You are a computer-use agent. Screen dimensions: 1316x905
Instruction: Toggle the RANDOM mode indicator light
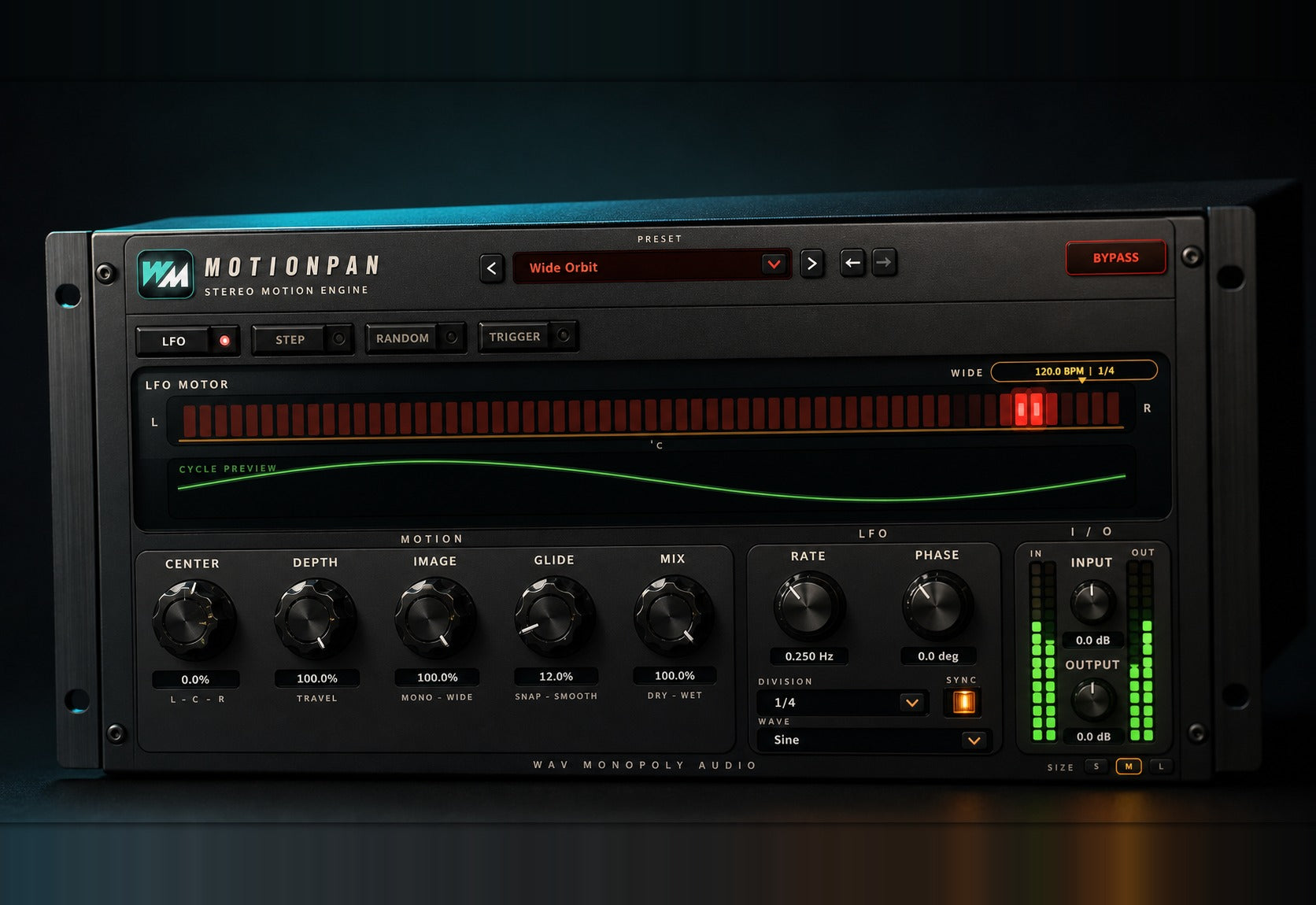click(452, 337)
